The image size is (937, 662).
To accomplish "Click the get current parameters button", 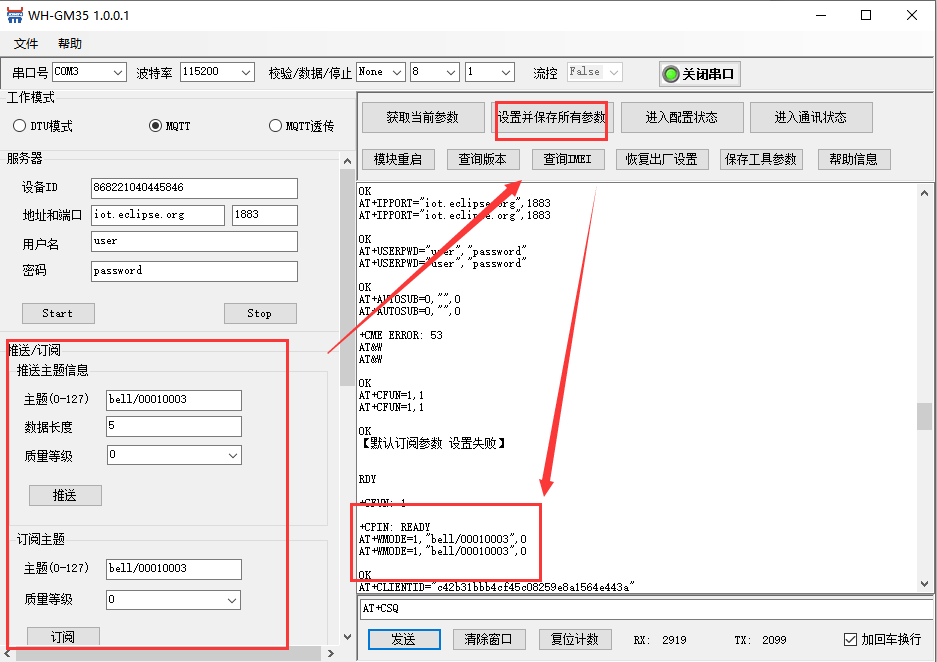I will [x=422, y=117].
